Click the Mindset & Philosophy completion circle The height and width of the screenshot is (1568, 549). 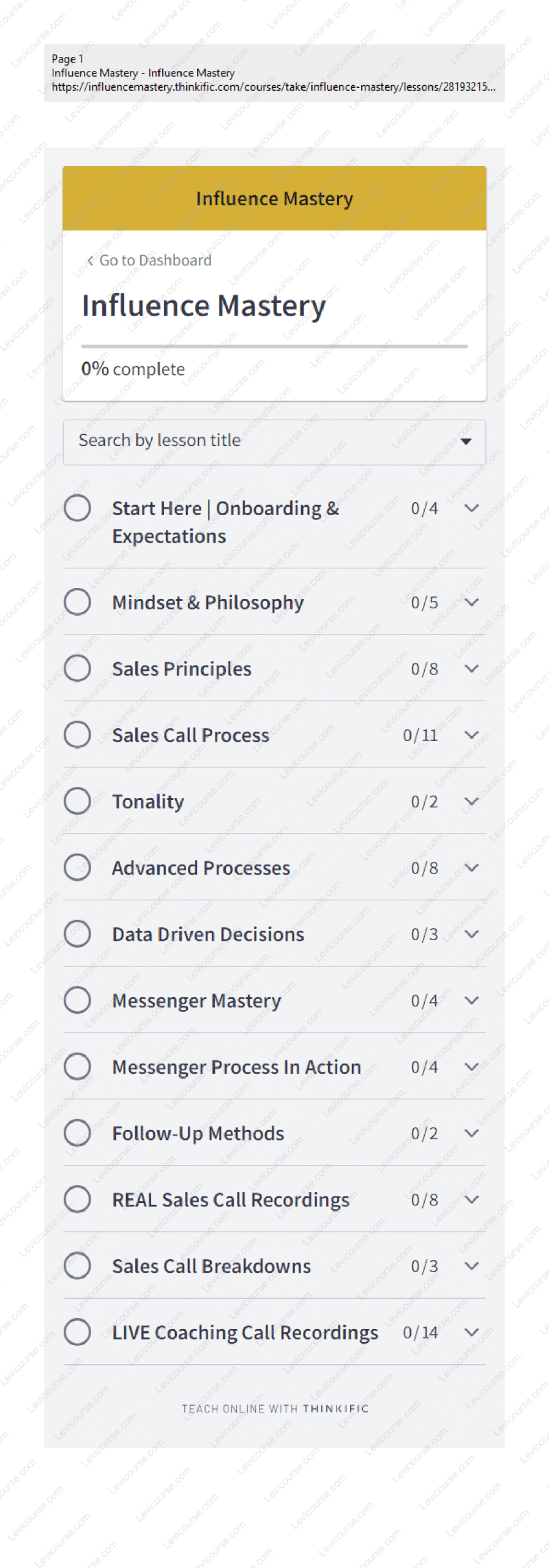coord(78,601)
